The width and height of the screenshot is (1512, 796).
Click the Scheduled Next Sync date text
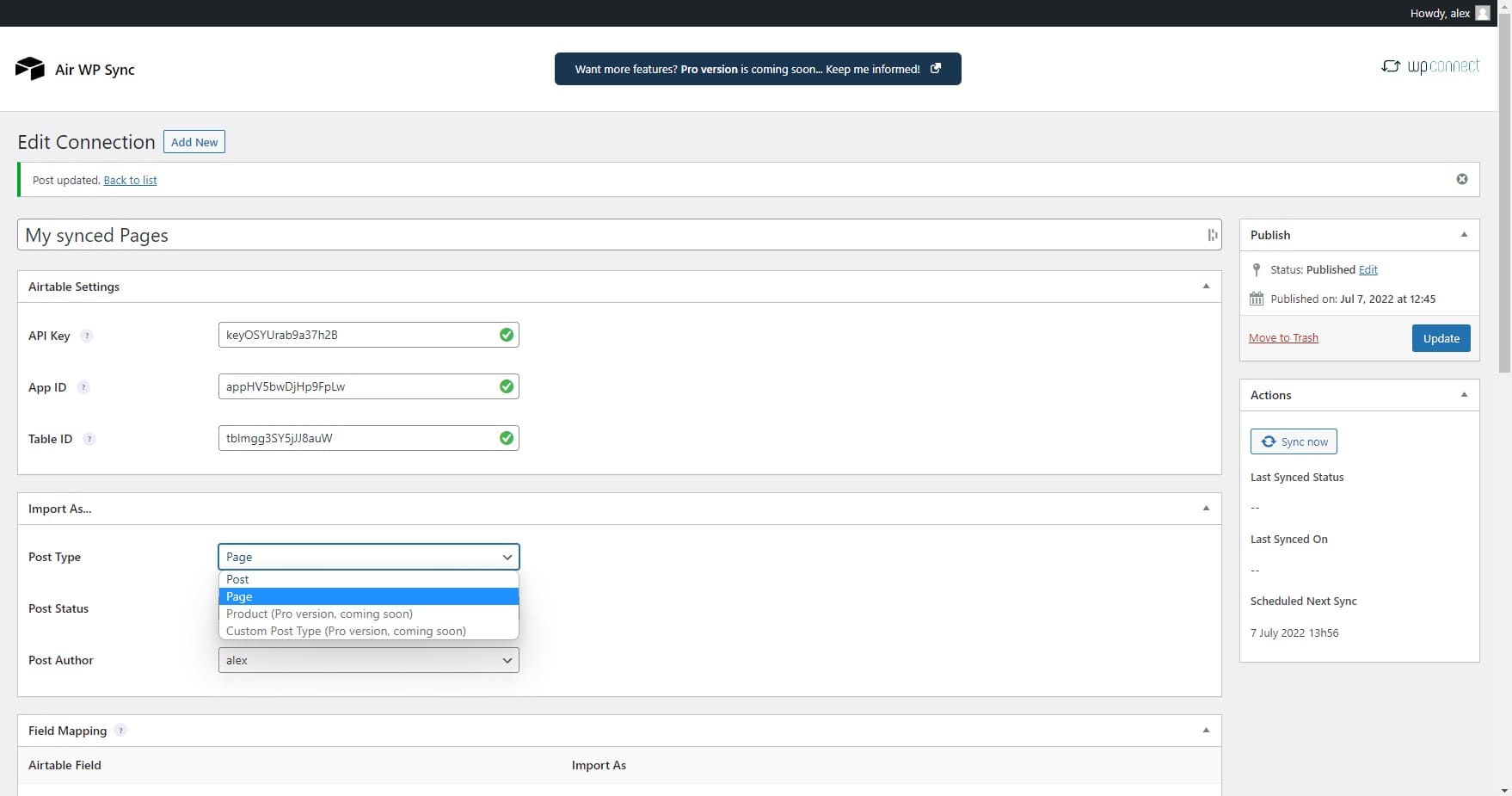coord(1294,632)
